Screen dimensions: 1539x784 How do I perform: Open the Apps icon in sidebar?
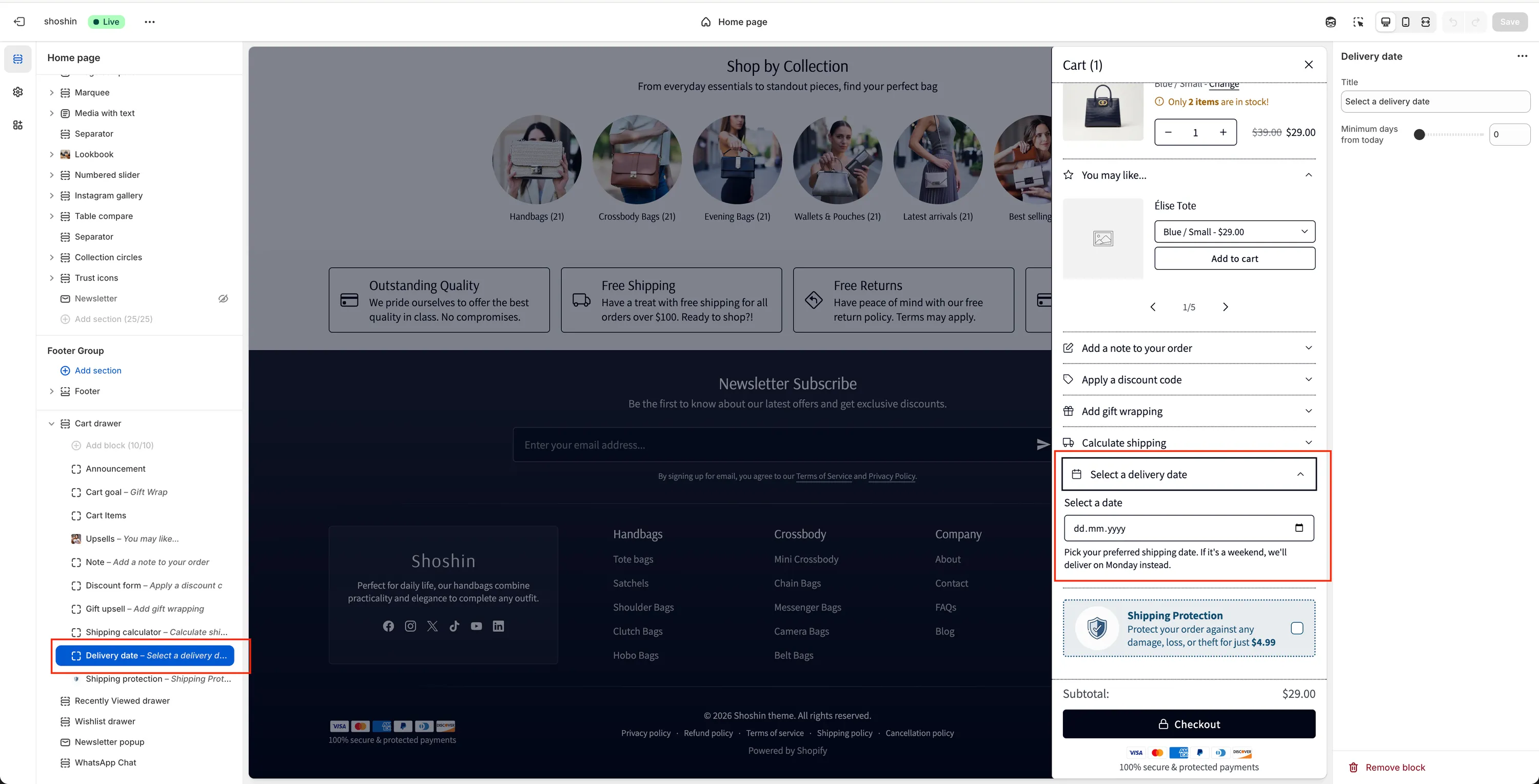(x=18, y=125)
